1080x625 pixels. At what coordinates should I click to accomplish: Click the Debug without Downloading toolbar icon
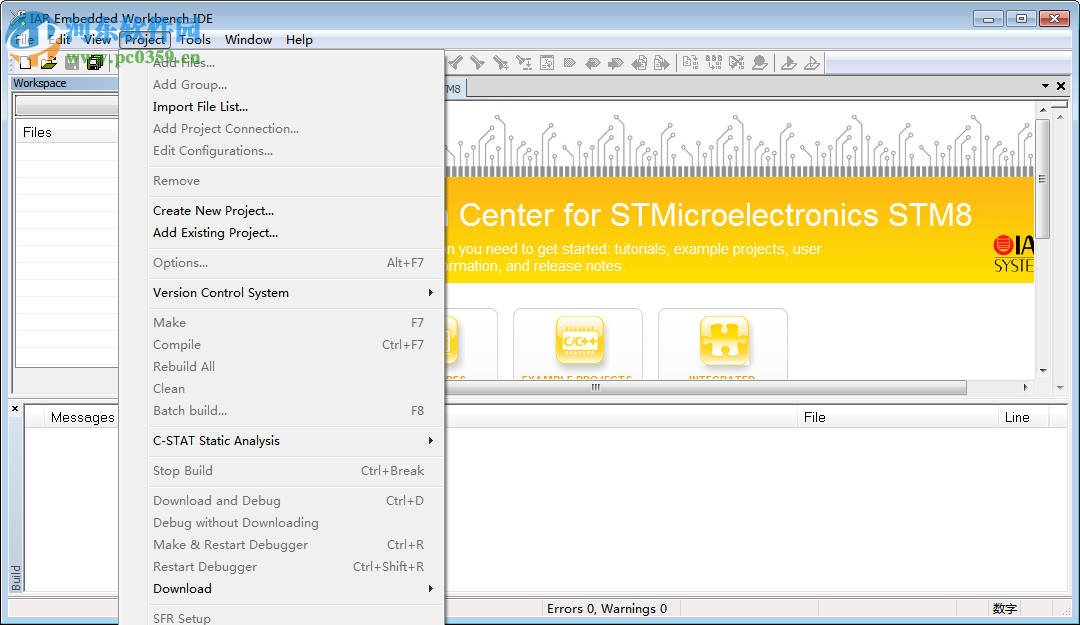813,62
